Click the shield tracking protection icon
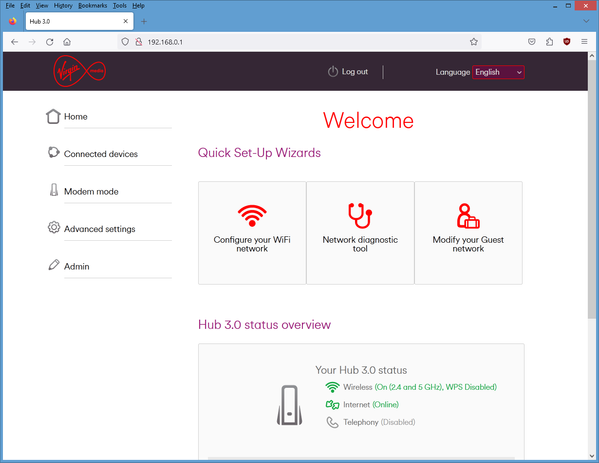Image resolution: width=599 pixels, height=463 pixels. coord(125,42)
